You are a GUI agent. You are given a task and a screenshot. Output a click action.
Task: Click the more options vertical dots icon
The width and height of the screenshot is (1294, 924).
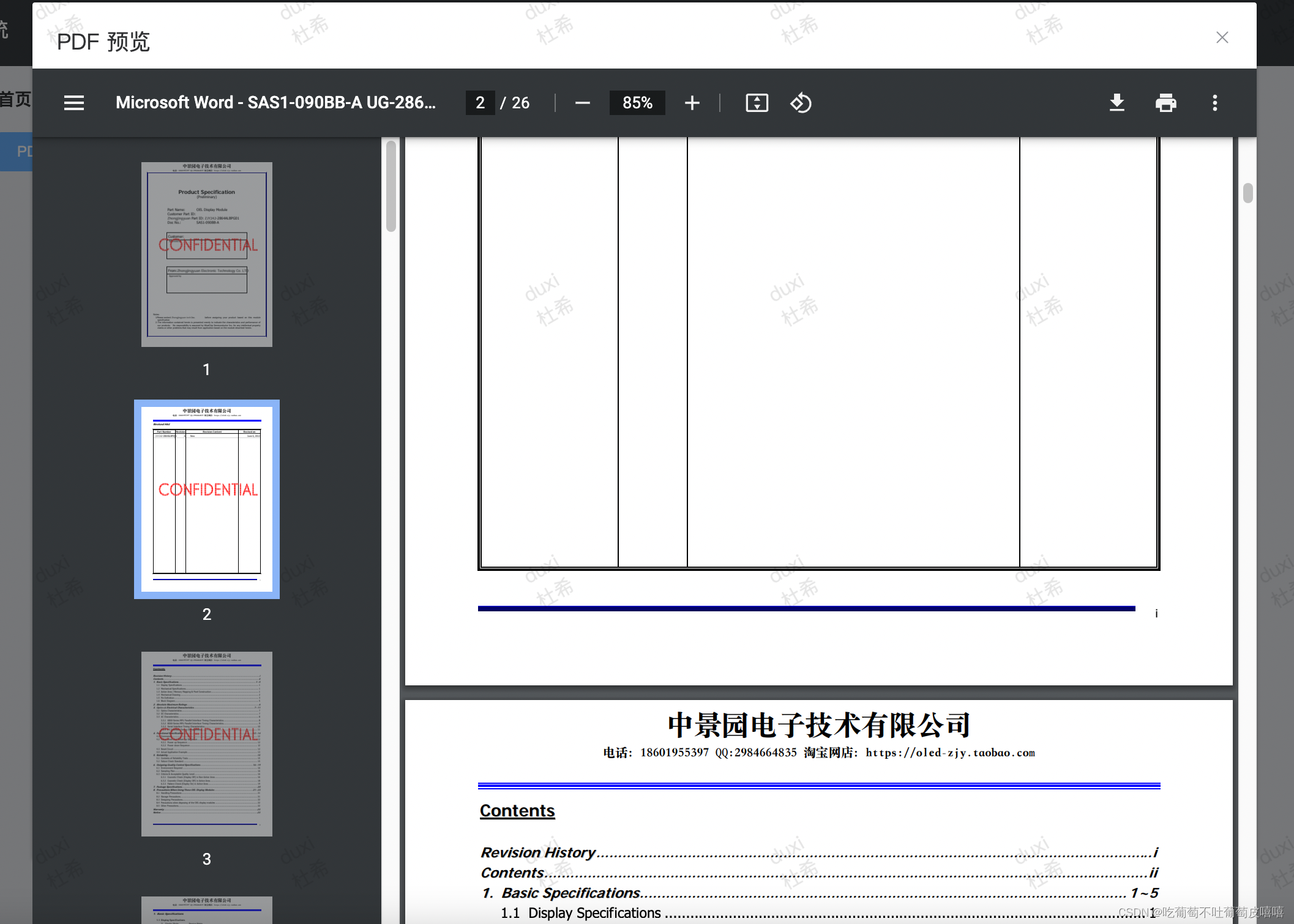pos(1215,103)
